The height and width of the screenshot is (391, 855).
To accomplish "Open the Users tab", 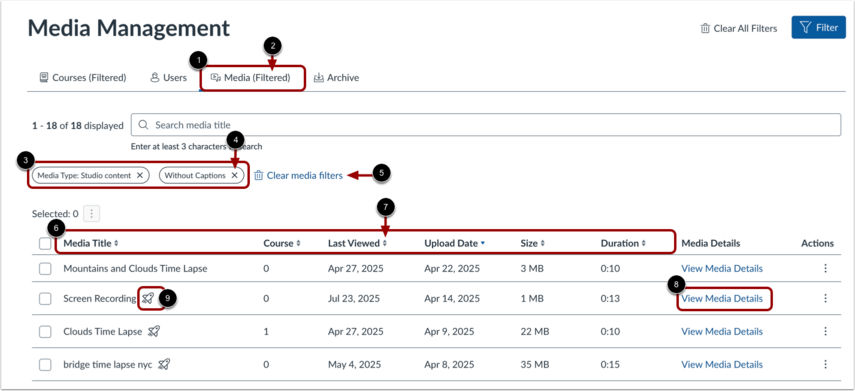I will tap(168, 77).
